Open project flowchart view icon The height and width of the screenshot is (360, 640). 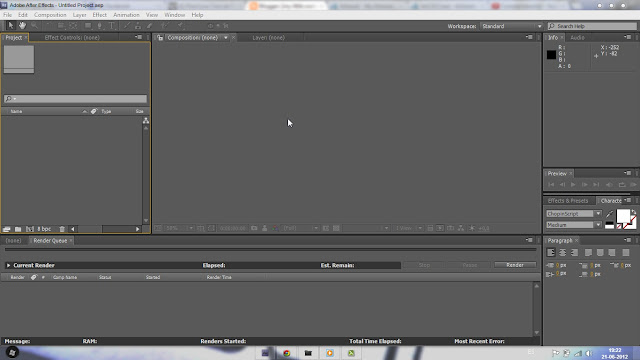click(x=146, y=120)
